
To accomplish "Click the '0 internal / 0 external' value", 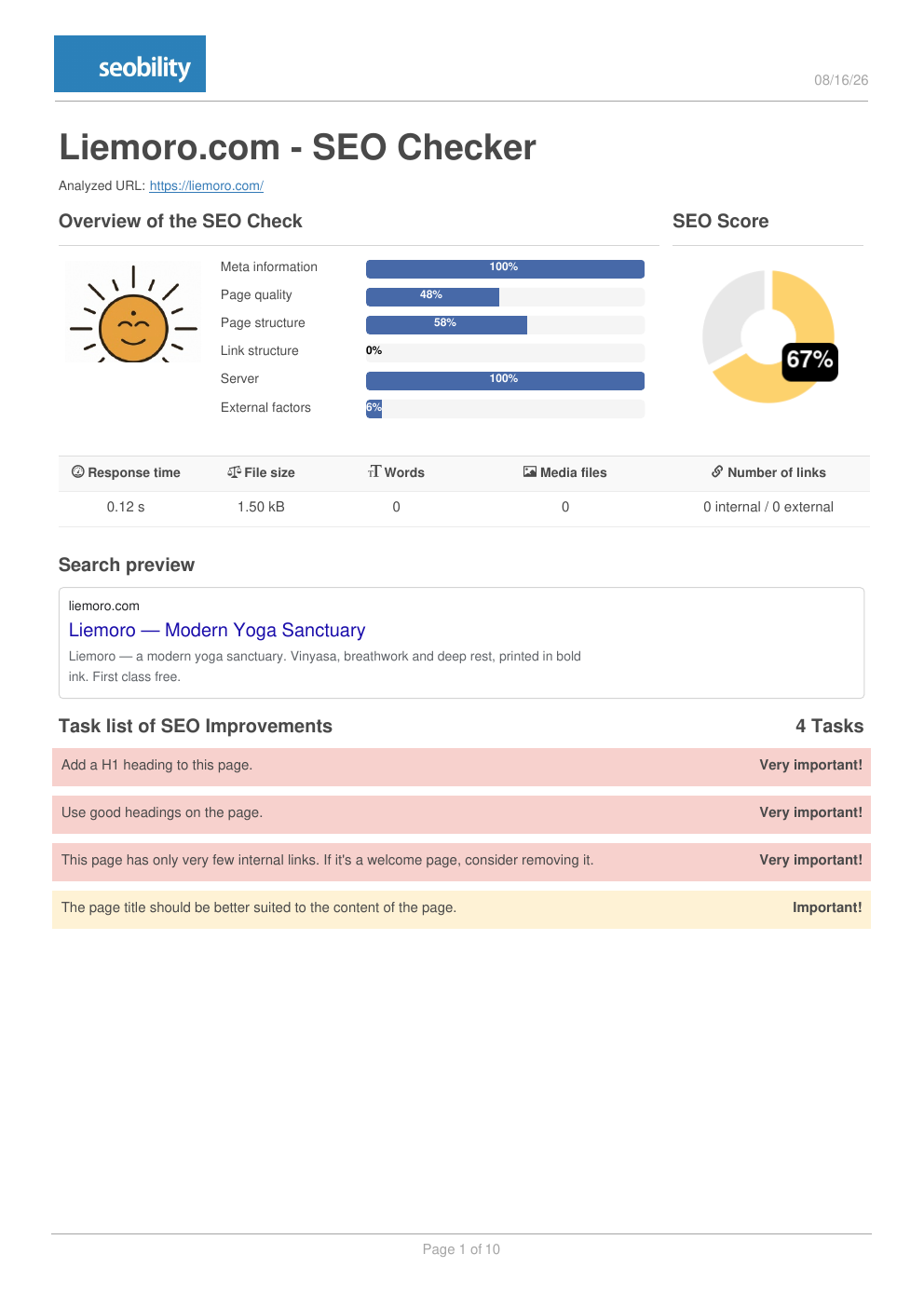I will (x=768, y=507).
